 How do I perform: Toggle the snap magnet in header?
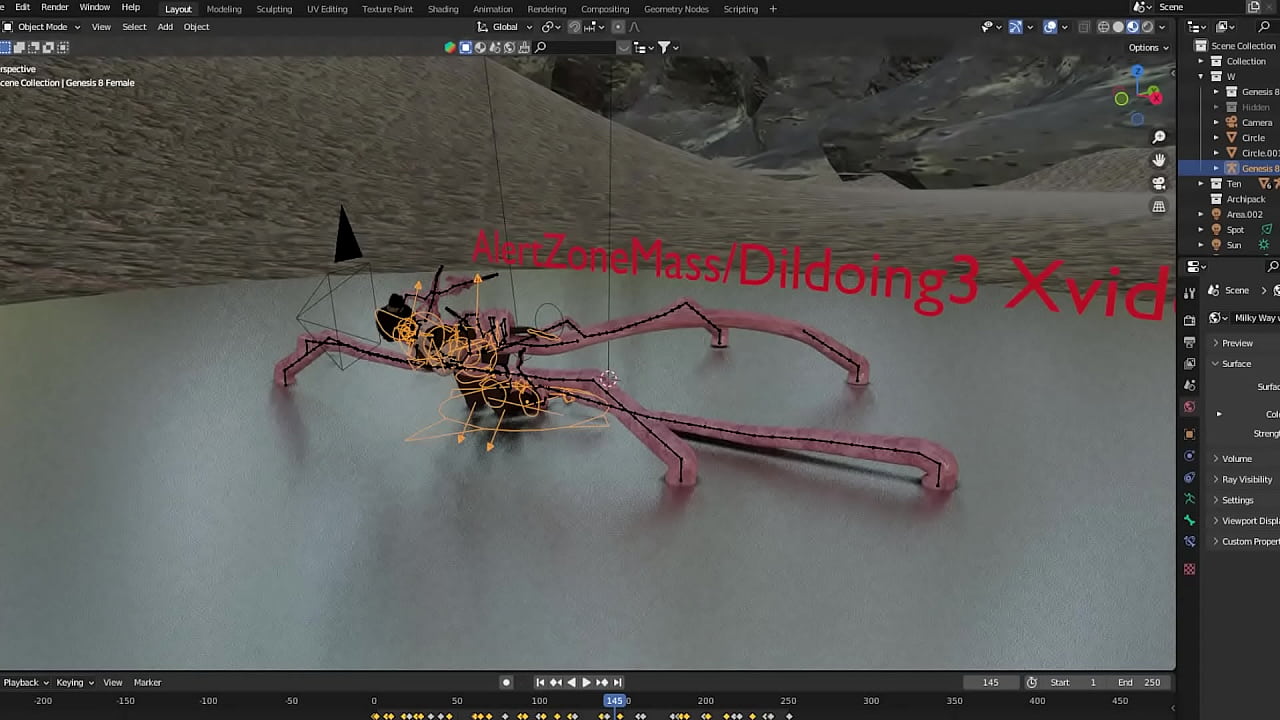click(574, 27)
